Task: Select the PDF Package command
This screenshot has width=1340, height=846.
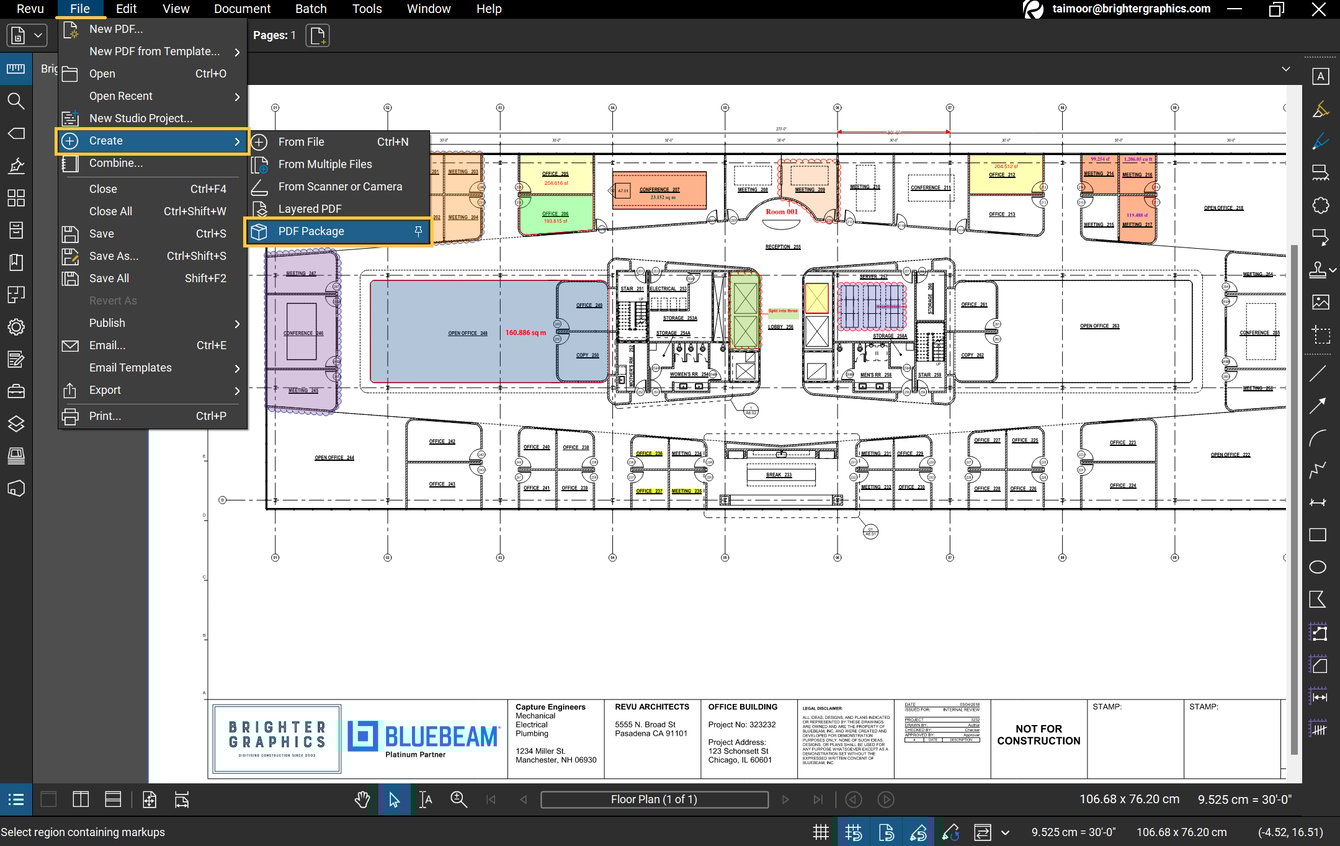Action: [313, 231]
